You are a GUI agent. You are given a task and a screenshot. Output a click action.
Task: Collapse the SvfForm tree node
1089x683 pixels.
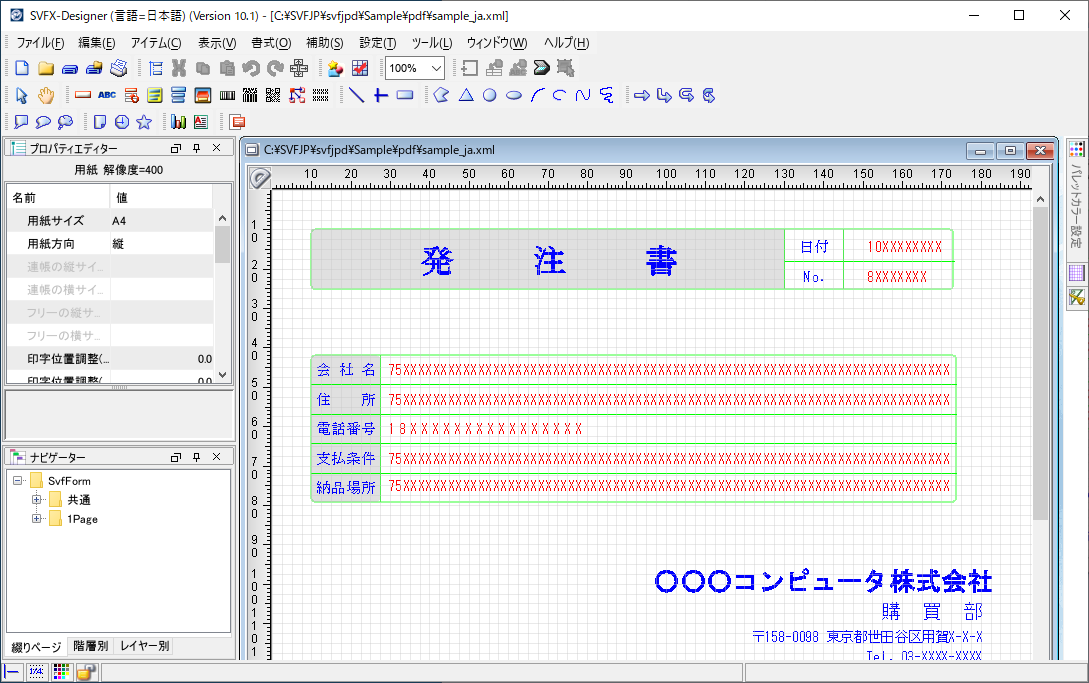point(17,481)
